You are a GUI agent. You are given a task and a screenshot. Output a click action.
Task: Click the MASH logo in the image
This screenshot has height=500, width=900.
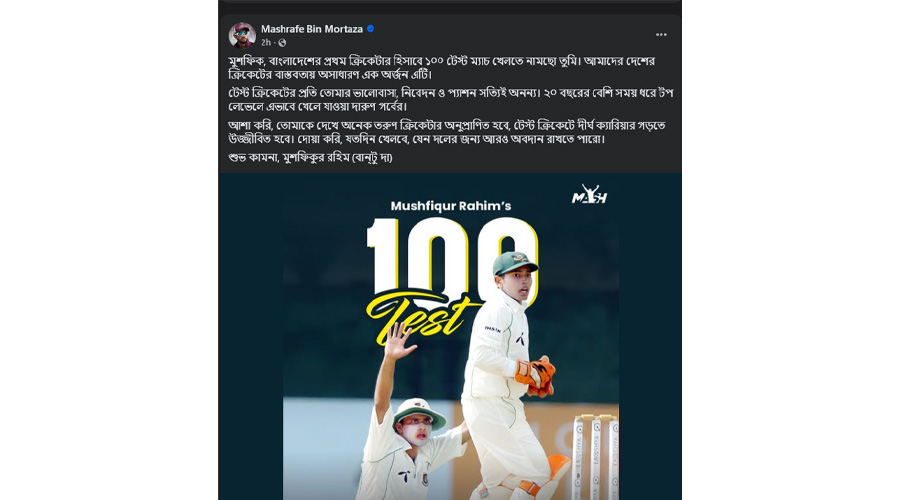pos(589,194)
